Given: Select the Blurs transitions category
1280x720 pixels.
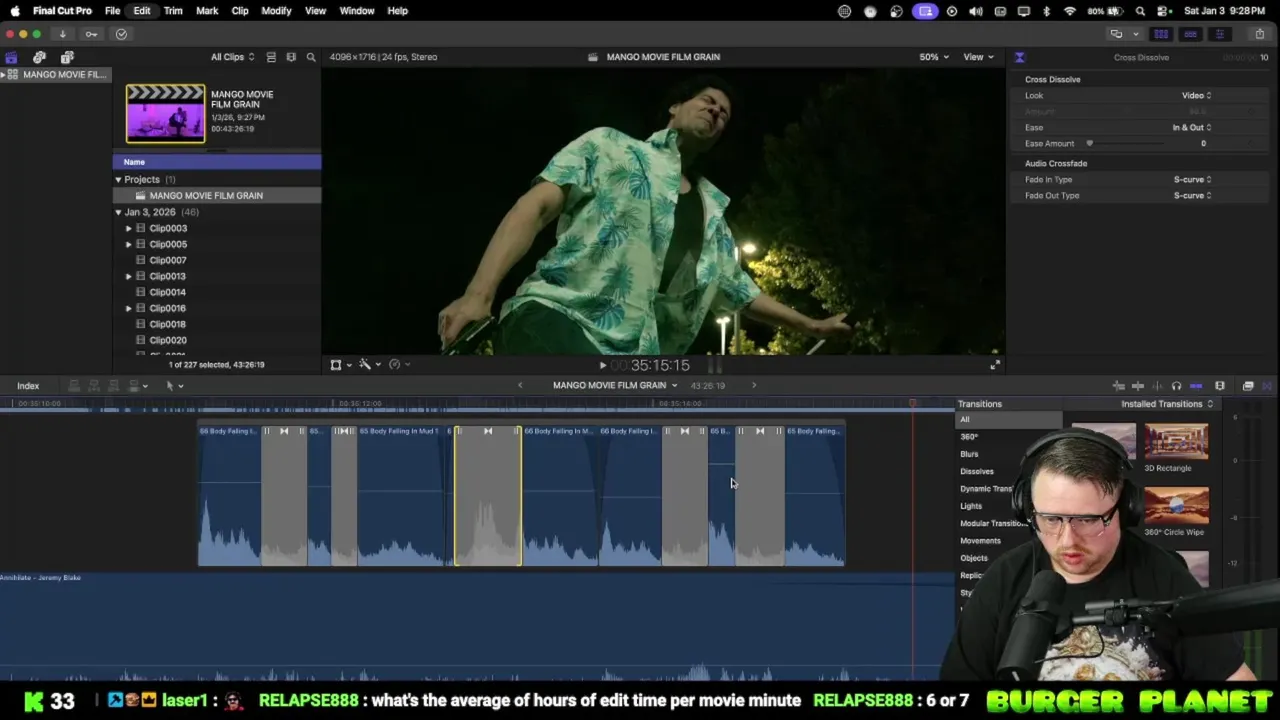Looking at the screenshot, I should click(x=969, y=454).
